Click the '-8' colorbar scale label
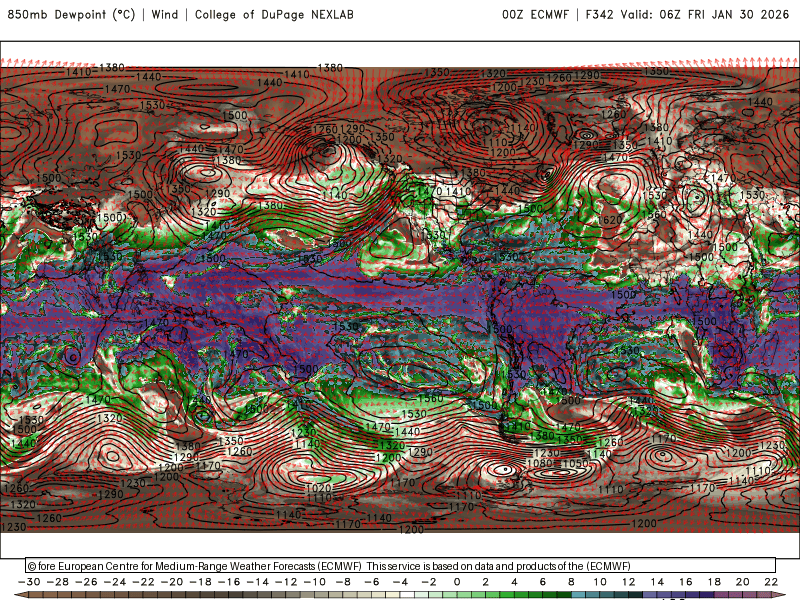The width and height of the screenshot is (800, 600). pyautogui.click(x=343, y=582)
